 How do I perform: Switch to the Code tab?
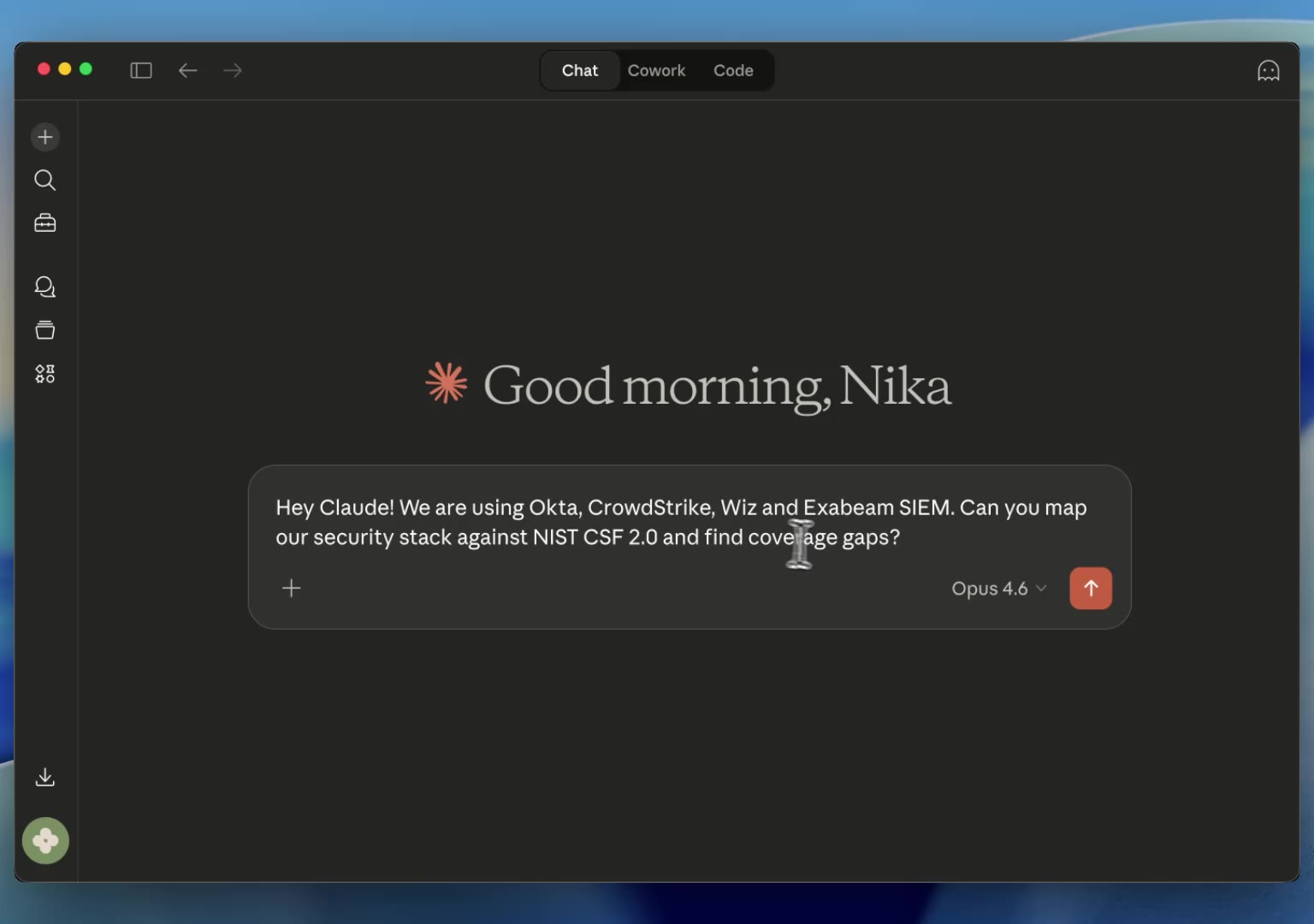[x=733, y=71]
